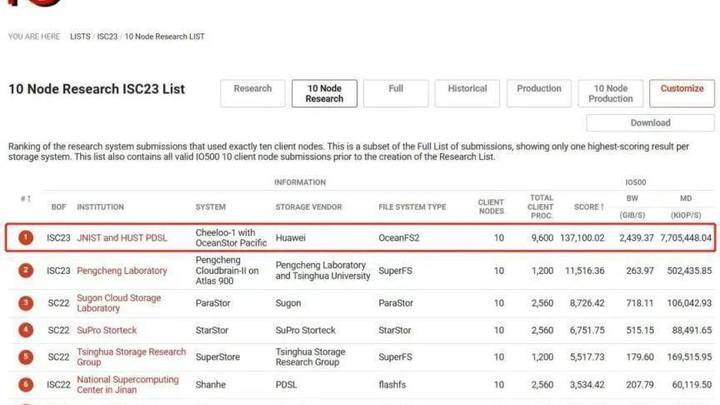The height and width of the screenshot is (405, 720).
Task: Select the 502,435.85 MD value
Action: [689, 270]
